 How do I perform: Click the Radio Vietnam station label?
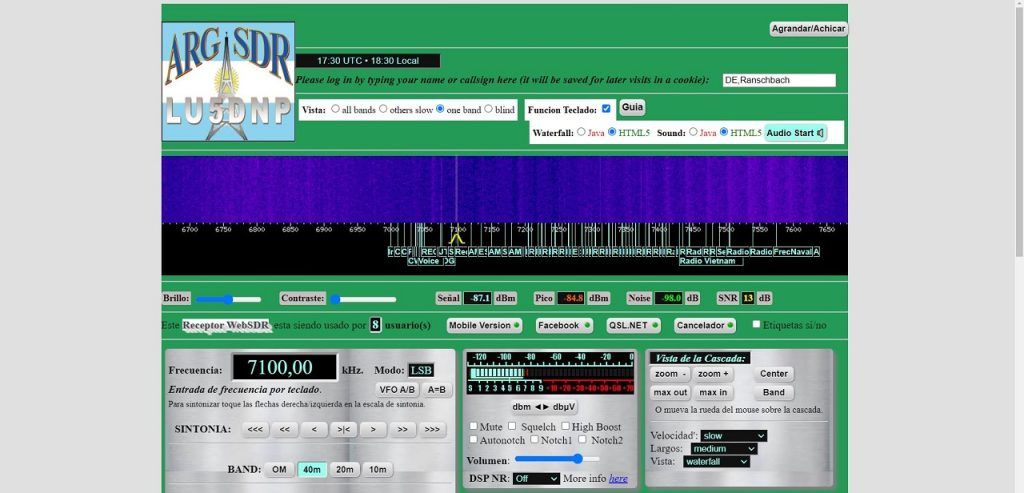(x=711, y=261)
